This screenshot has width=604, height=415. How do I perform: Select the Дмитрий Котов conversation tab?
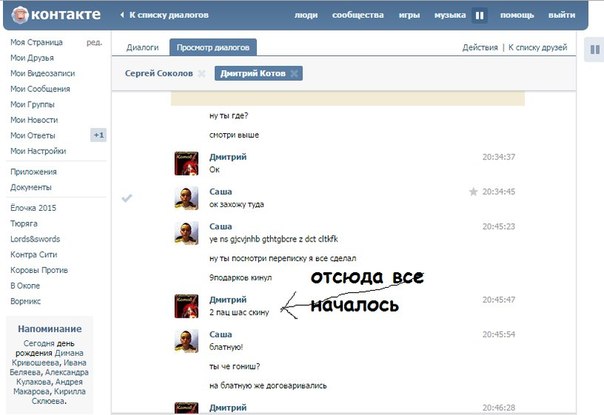click(x=253, y=73)
